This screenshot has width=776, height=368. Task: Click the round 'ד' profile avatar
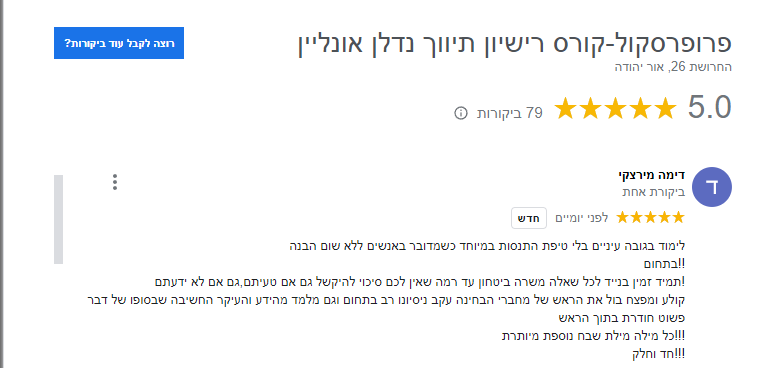click(712, 187)
